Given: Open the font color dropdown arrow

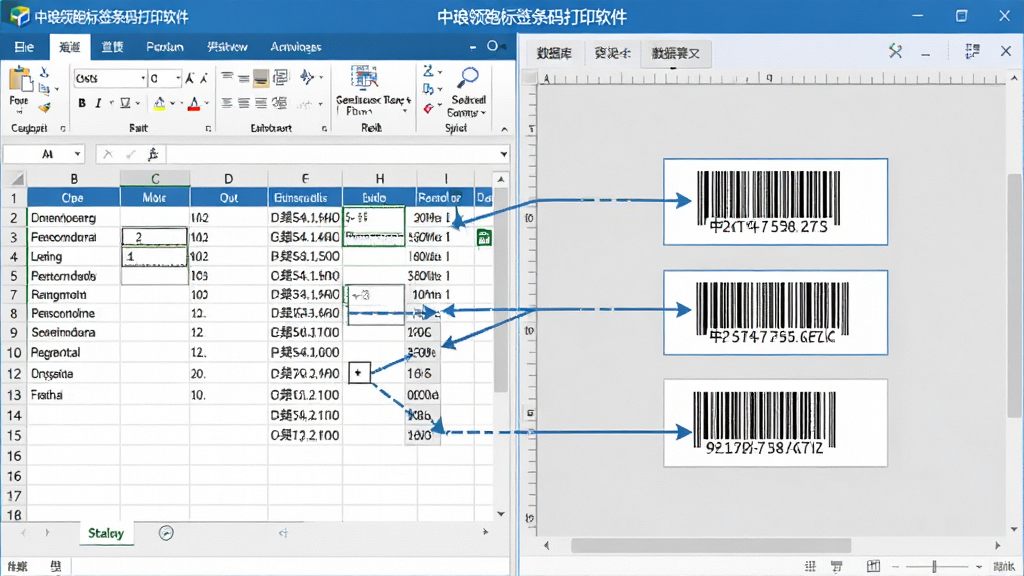Looking at the screenshot, I should (206, 103).
